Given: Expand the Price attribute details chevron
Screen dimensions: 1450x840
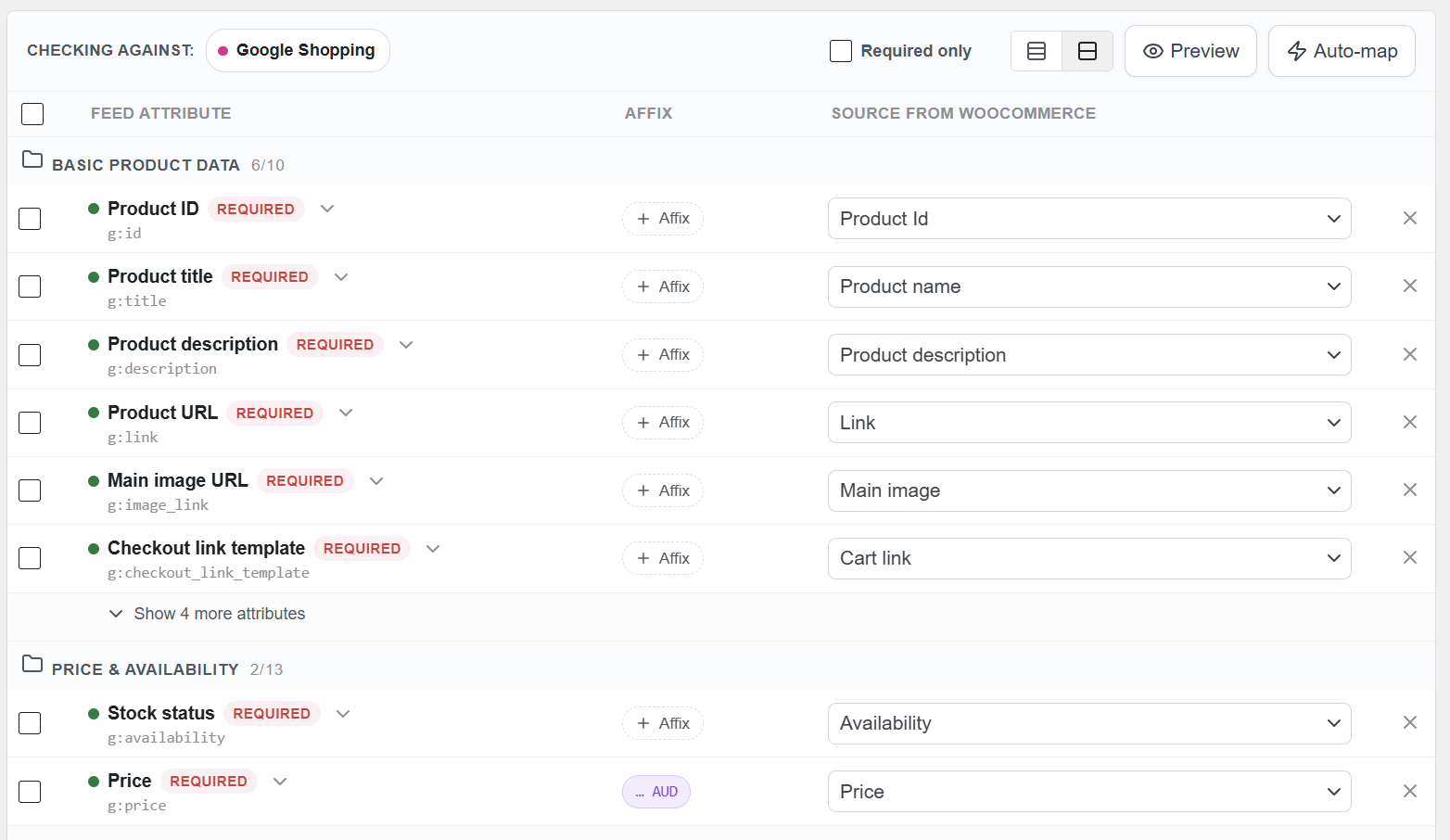Looking at the screenshot, I should 280,782.
